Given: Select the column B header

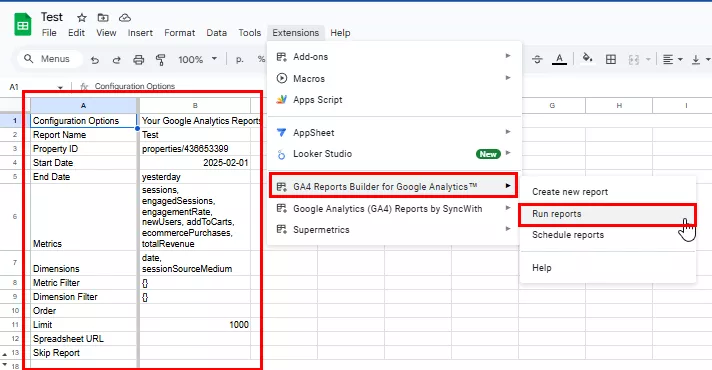Looking at the screenshot, I should (195, 105).
